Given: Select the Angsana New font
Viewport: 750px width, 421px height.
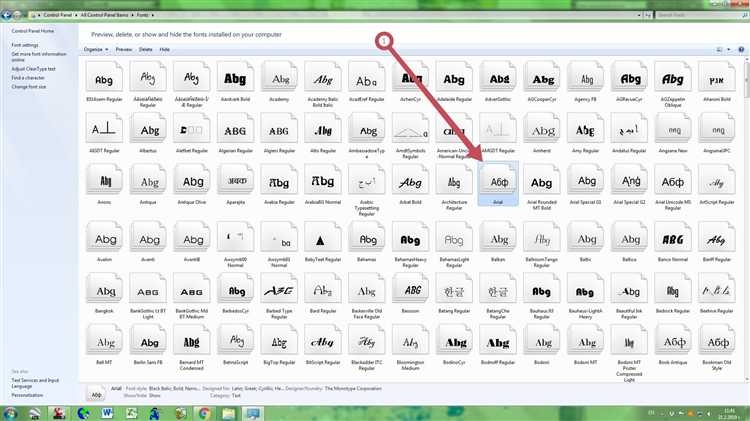Looking at the screenshot, I should pos(673,132).
